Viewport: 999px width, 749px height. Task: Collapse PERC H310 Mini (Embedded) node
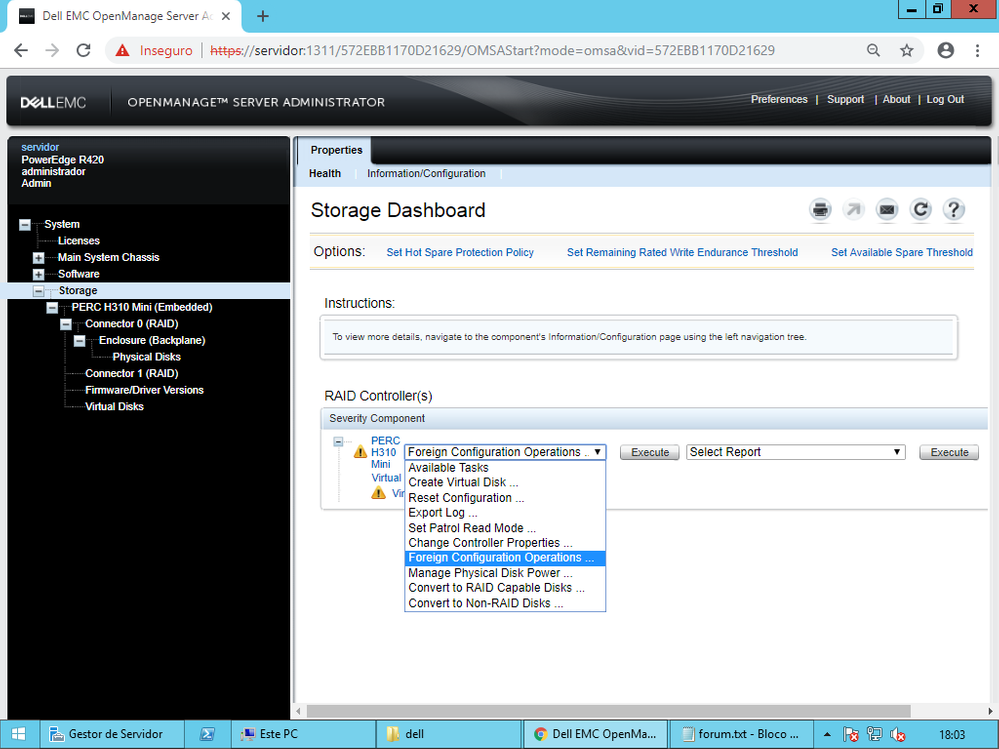tap(52, 308)
